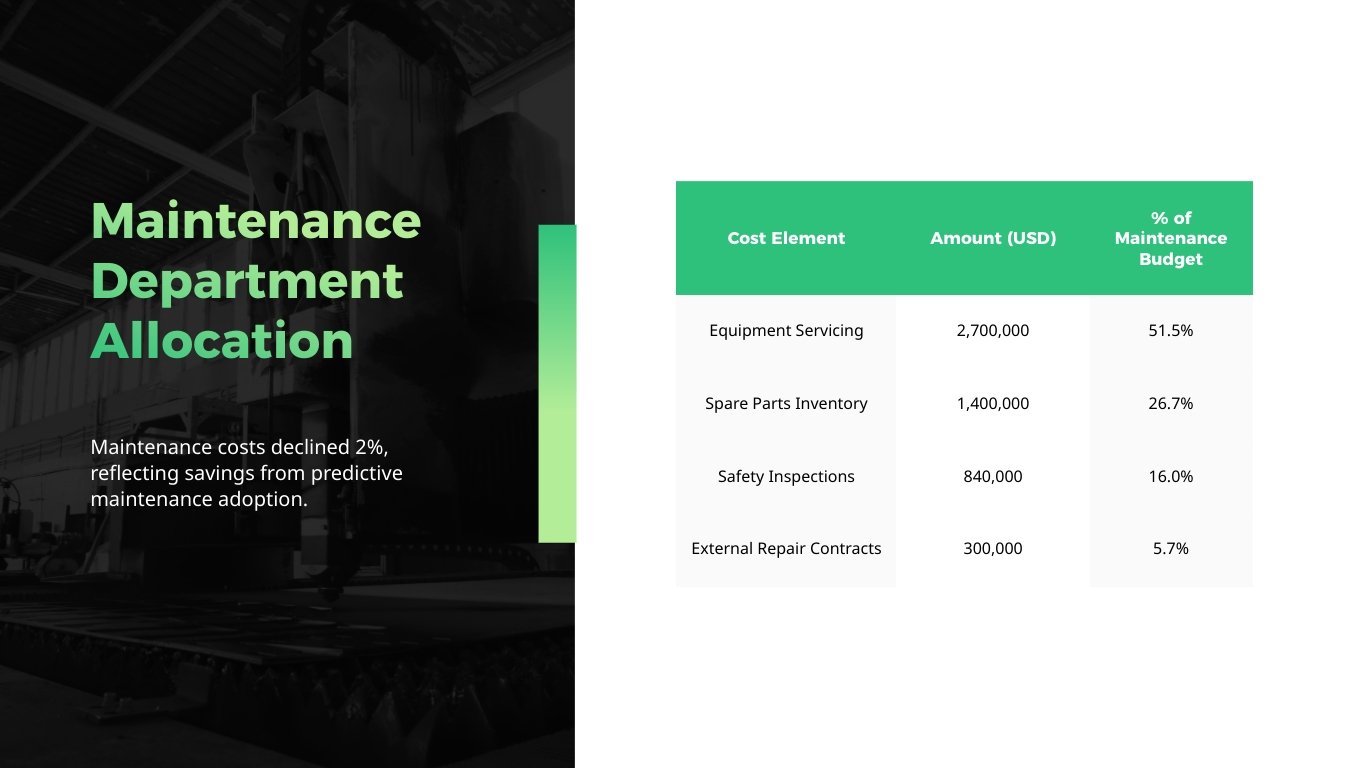
Task: Select the '51.5%' budget percentage
Action: [1170, 330]
